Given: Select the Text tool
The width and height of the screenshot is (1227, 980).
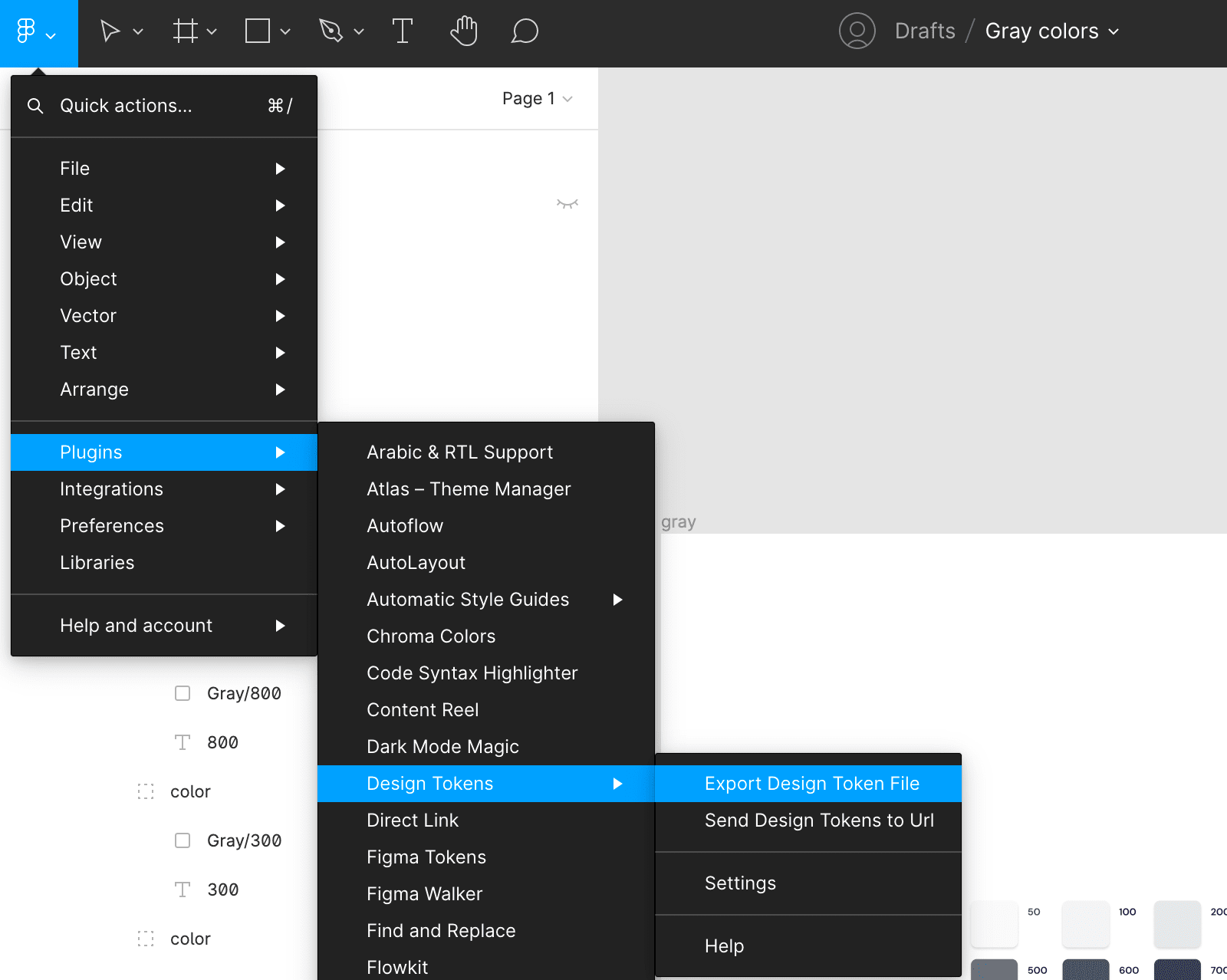Looking at the screenshot, I should [x=402, y=31].
